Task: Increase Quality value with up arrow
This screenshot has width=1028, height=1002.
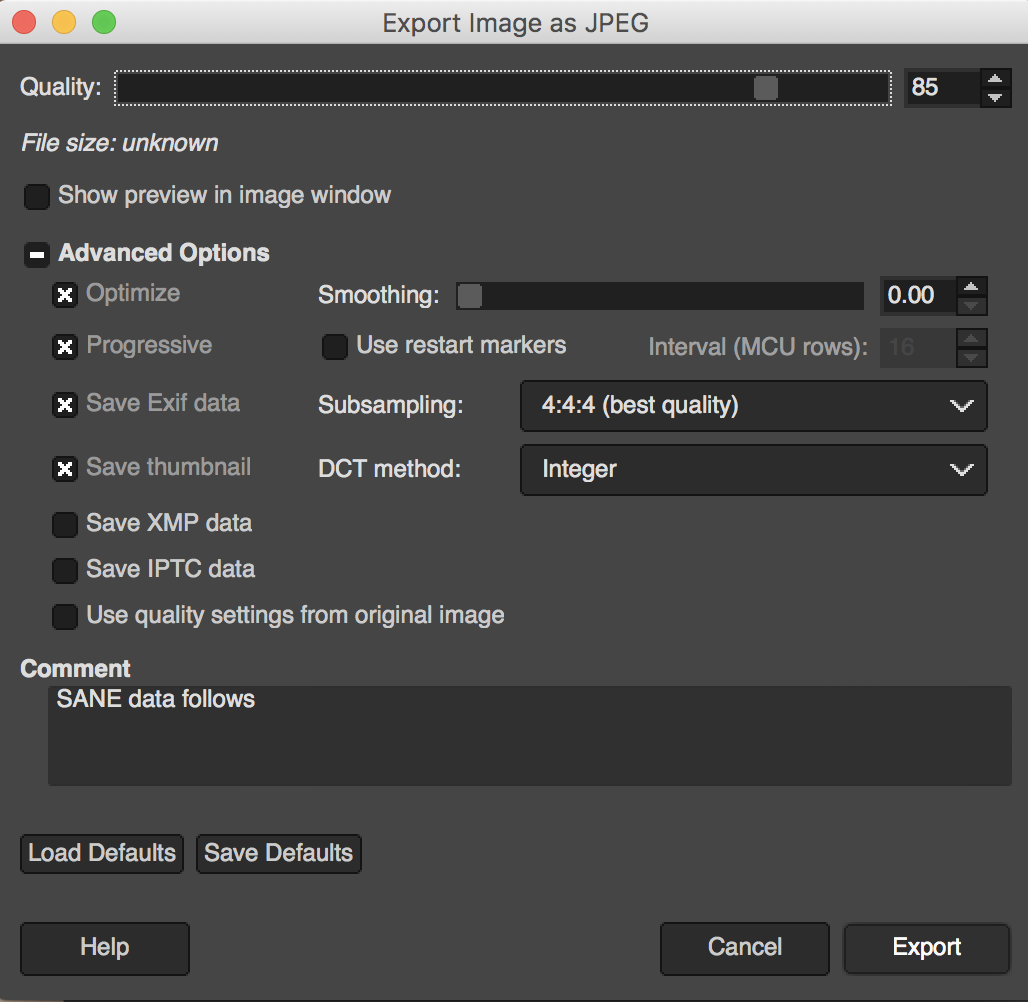Action: 994,79
